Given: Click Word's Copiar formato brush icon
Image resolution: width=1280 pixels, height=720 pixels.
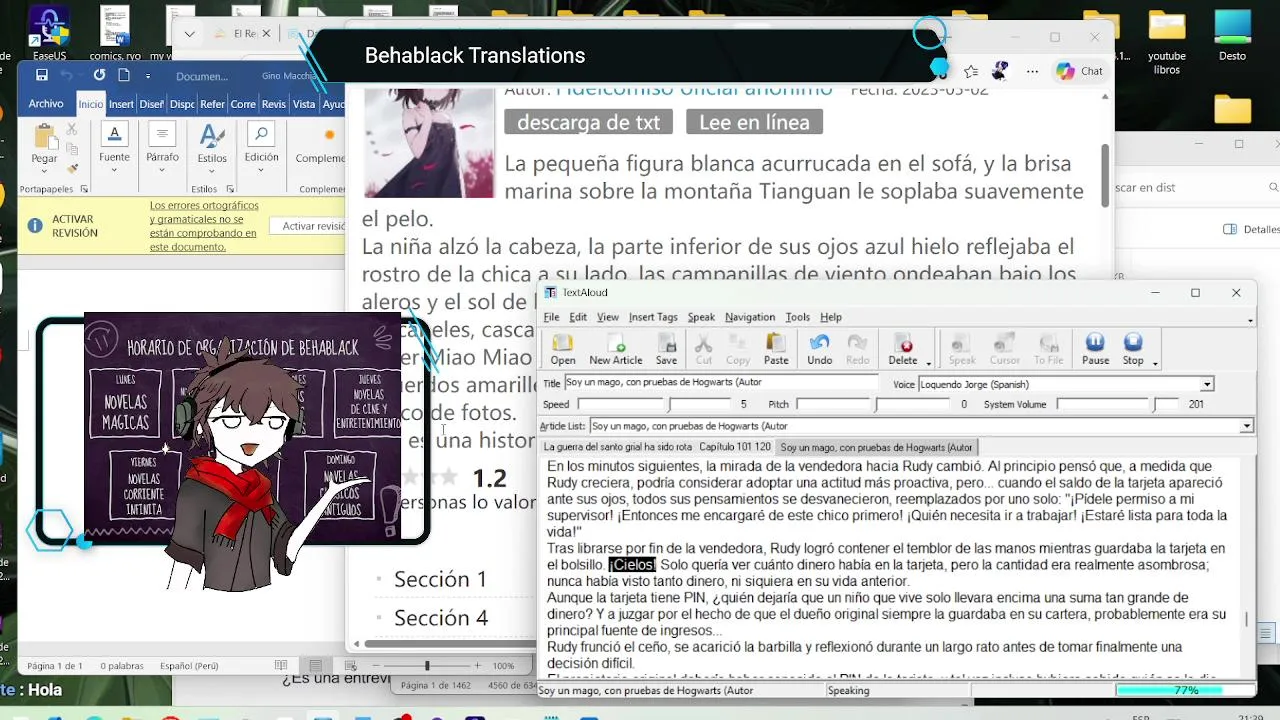Looking at the screenshot, I should coord(72,167).
